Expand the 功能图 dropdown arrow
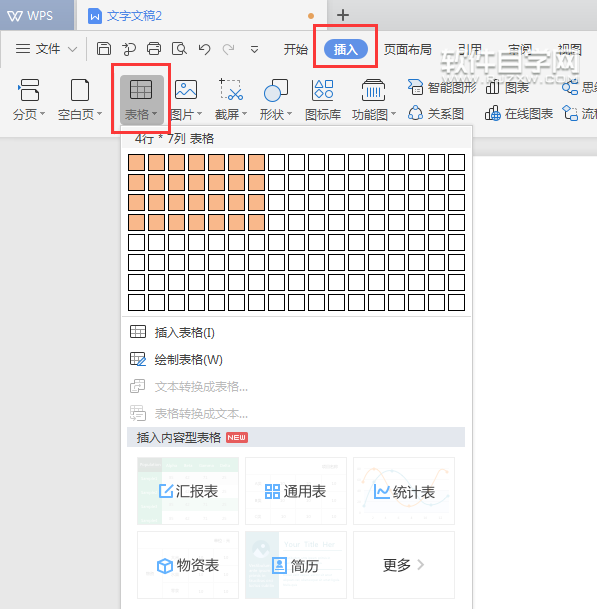Image resolution: width=597 pixels, height=609 pixels. point(393,114)
